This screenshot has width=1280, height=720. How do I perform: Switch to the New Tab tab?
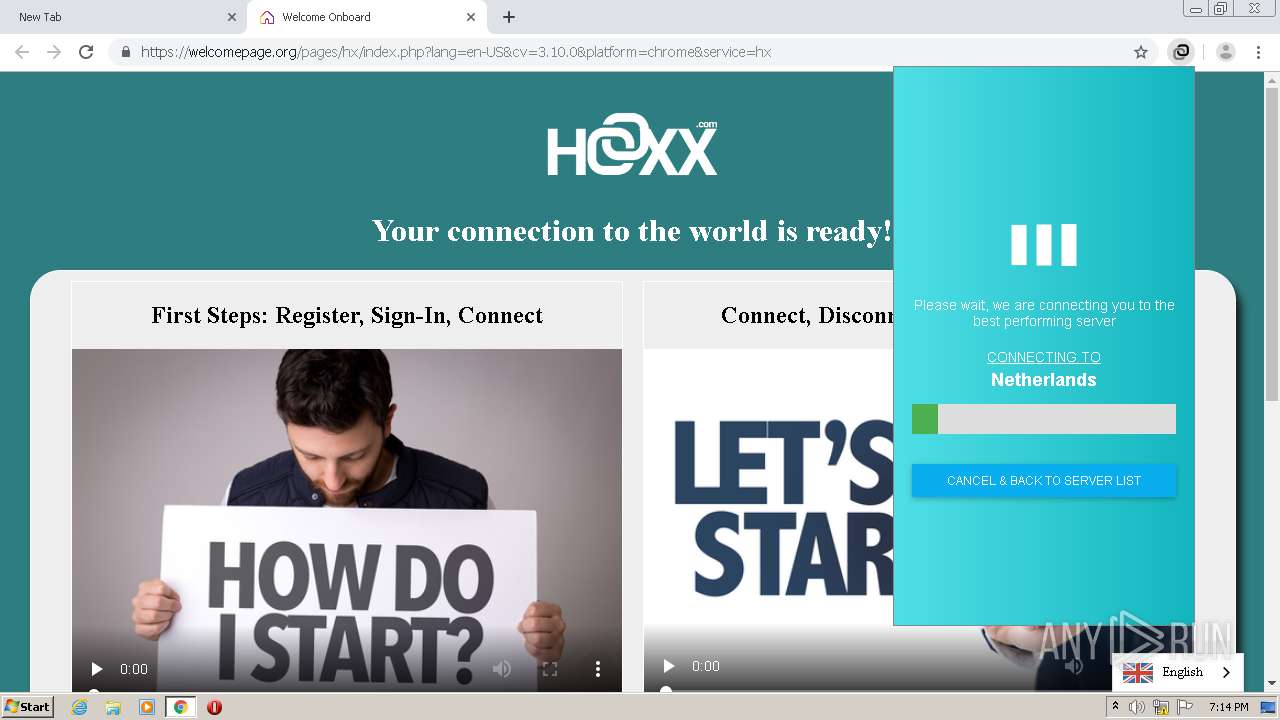(x=120, y=17)
